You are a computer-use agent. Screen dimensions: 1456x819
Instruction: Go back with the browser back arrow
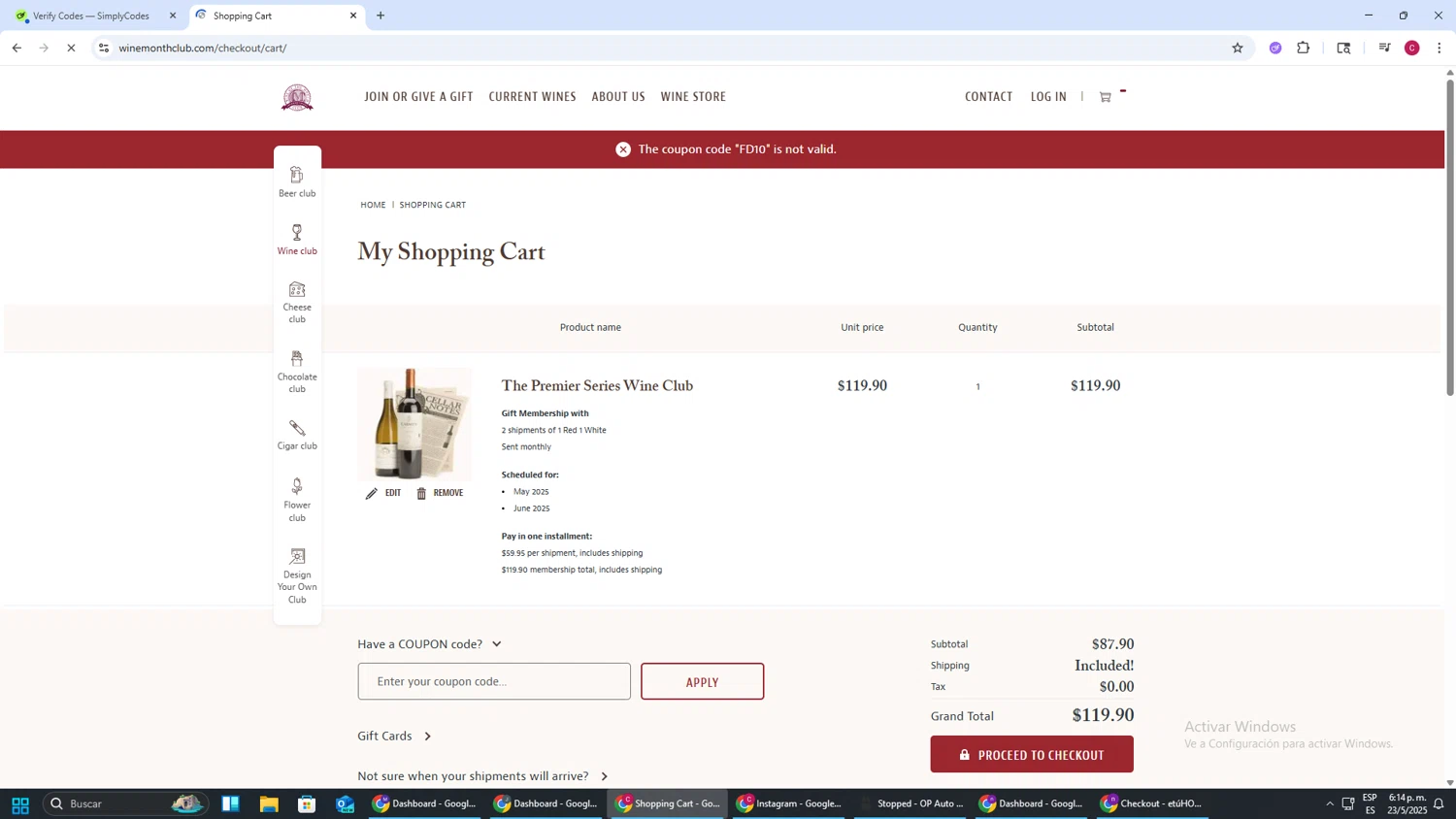pos(17,48)
